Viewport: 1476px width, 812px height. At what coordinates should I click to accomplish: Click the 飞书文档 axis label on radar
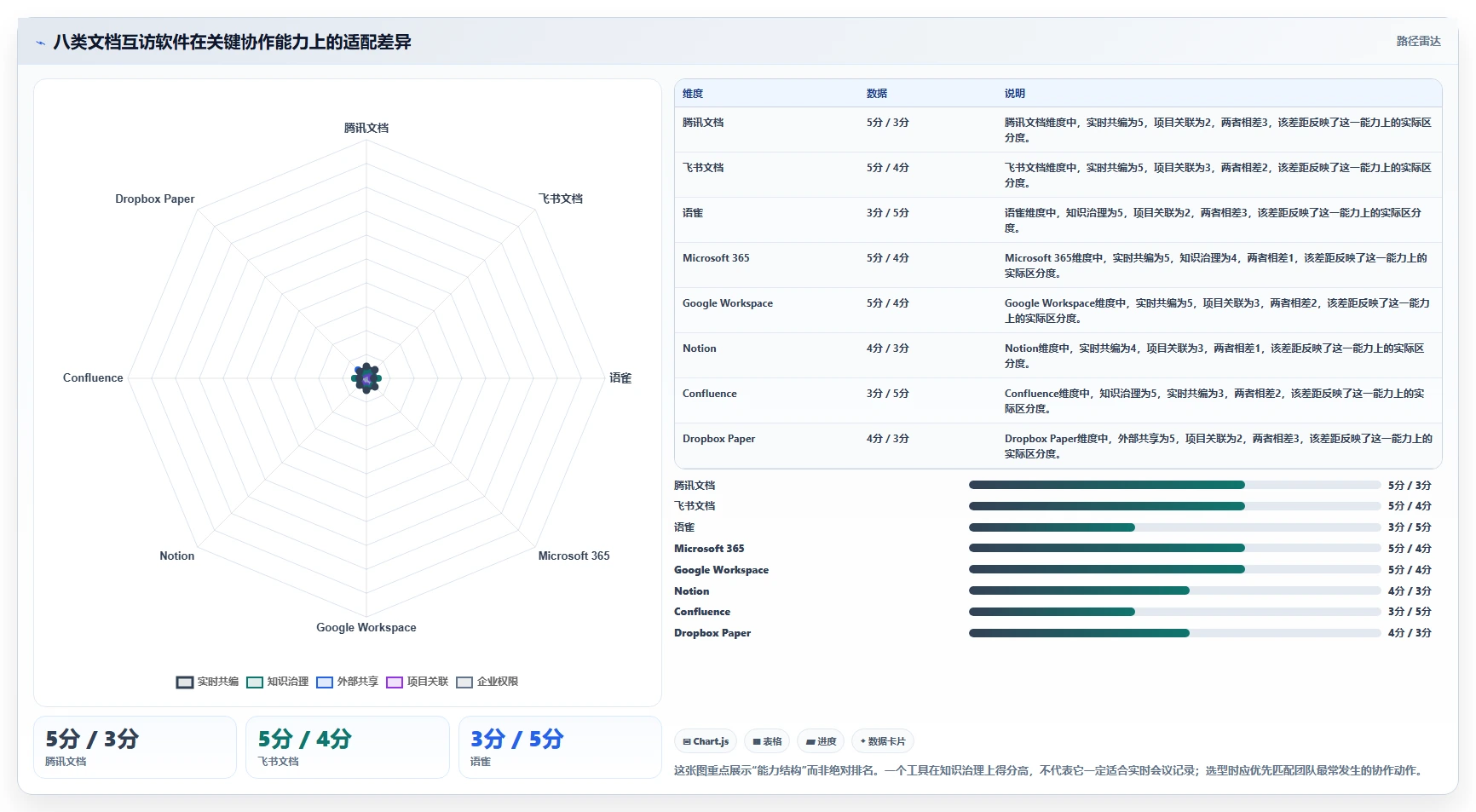tap(561, 199)
